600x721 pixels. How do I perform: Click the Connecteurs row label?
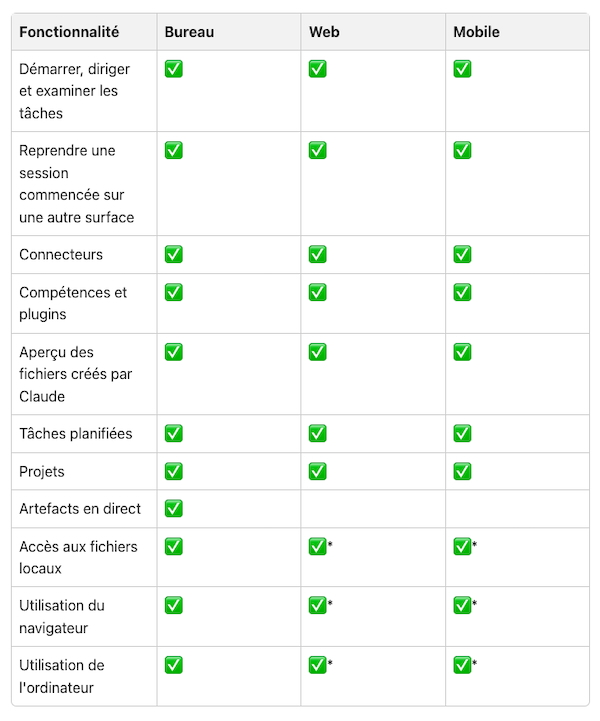[61, 254]
